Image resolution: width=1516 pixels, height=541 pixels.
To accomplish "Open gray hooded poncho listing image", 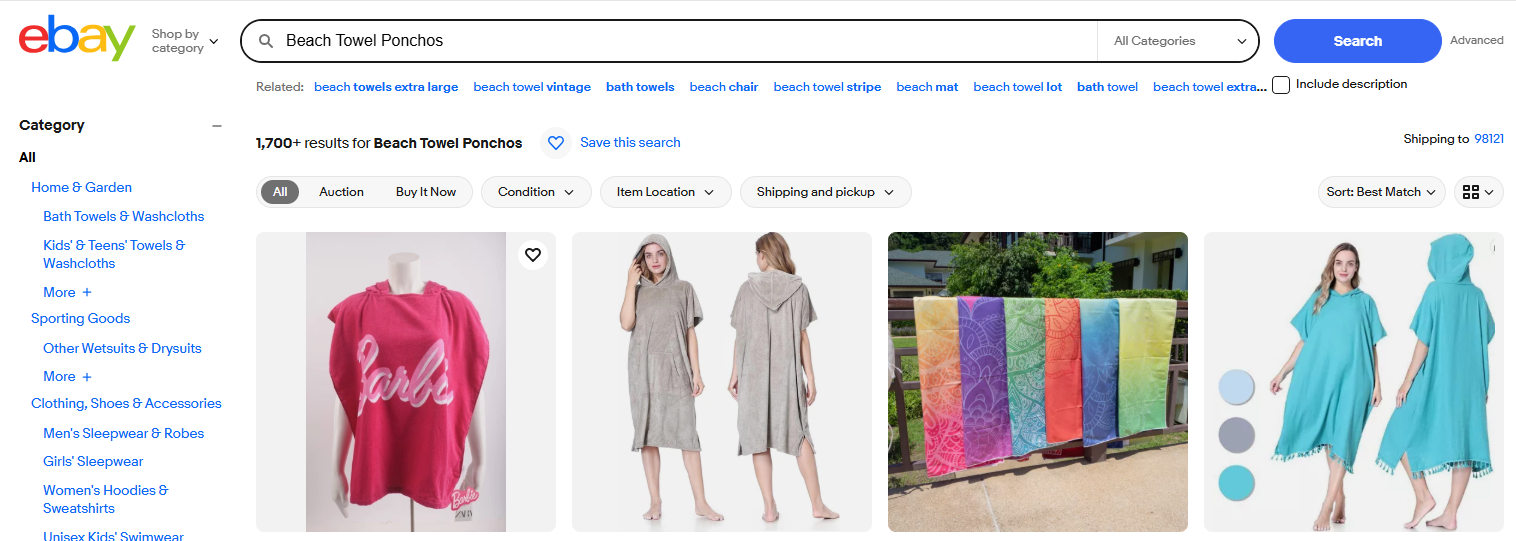I will click(x=722, y=382).
